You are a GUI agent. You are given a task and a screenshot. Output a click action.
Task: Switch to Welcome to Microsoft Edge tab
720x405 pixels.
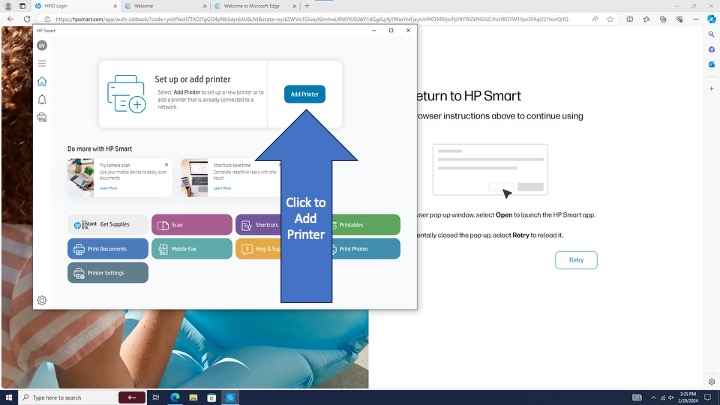tap(253, 6)
